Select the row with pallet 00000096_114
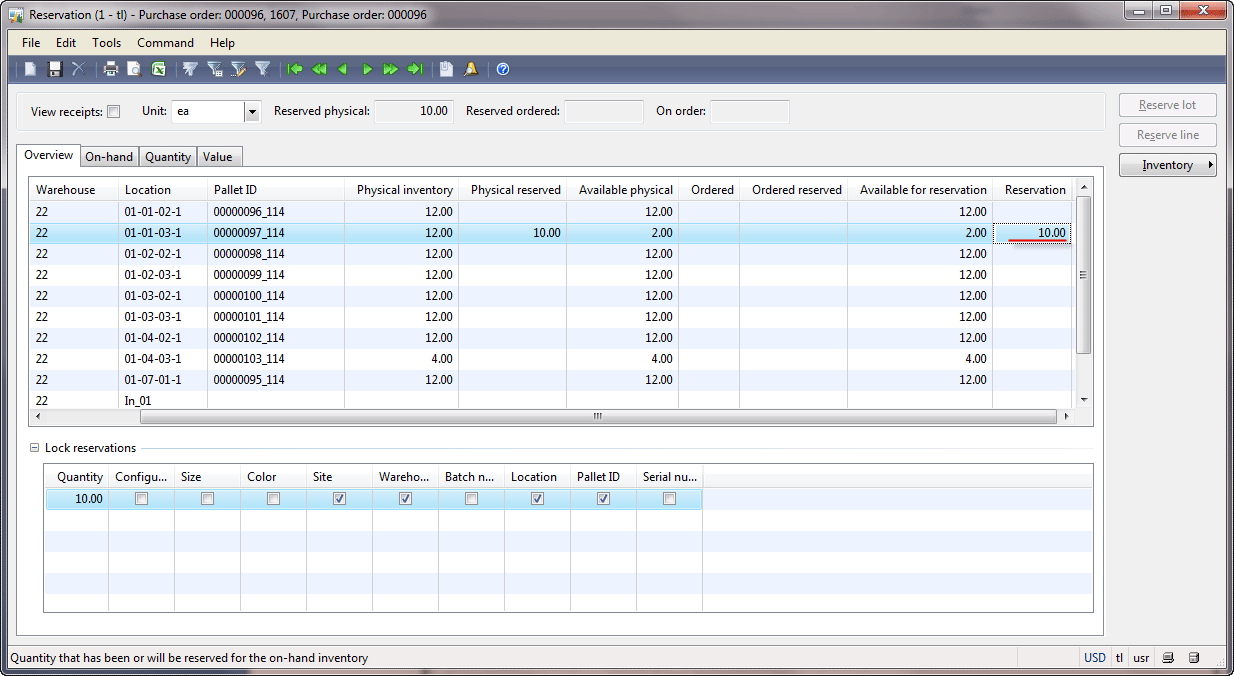Image resolution: width=1234 pixels, height=676 pixels. pyautogui.click(x=552, y=212)
